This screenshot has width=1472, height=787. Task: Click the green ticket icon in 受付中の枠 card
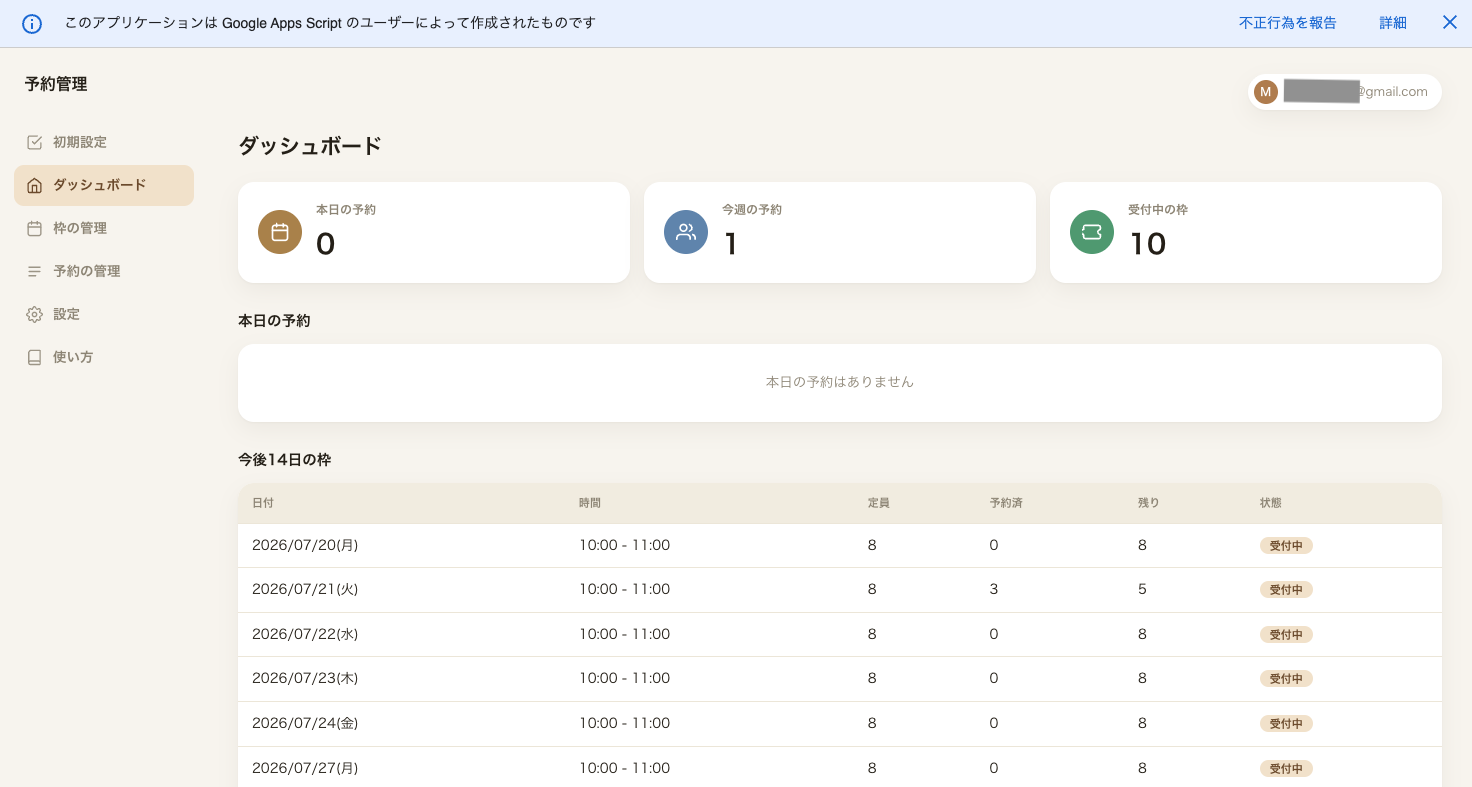(x=1092, y=232)
